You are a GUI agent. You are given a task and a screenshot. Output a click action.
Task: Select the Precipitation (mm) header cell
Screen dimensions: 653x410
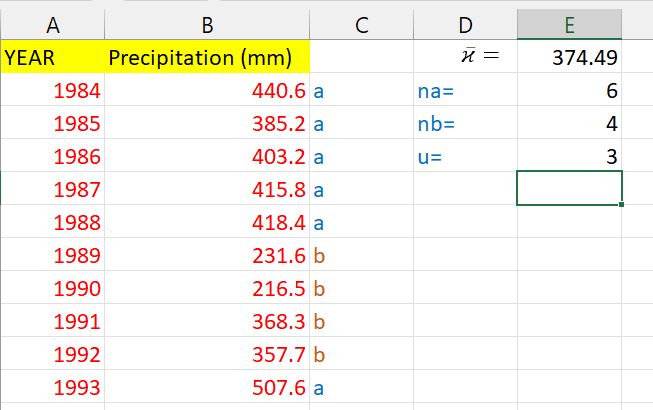[x=206, y=58]
